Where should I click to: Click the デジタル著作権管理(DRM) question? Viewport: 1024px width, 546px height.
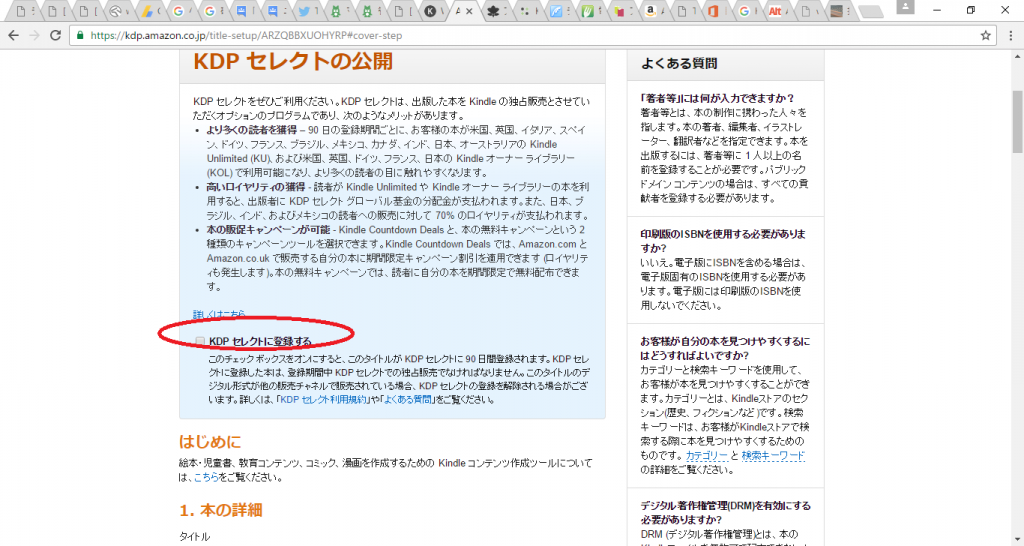coord(726,513)
